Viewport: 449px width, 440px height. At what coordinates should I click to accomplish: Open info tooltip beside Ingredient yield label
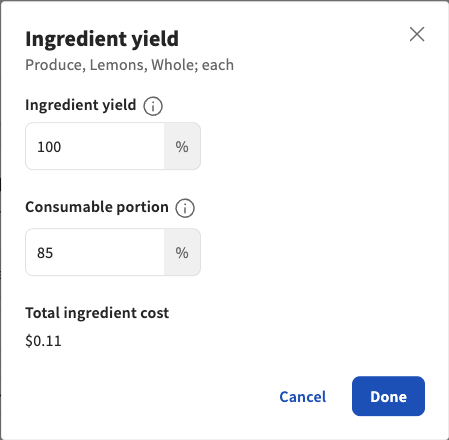(x=153, y=106)
